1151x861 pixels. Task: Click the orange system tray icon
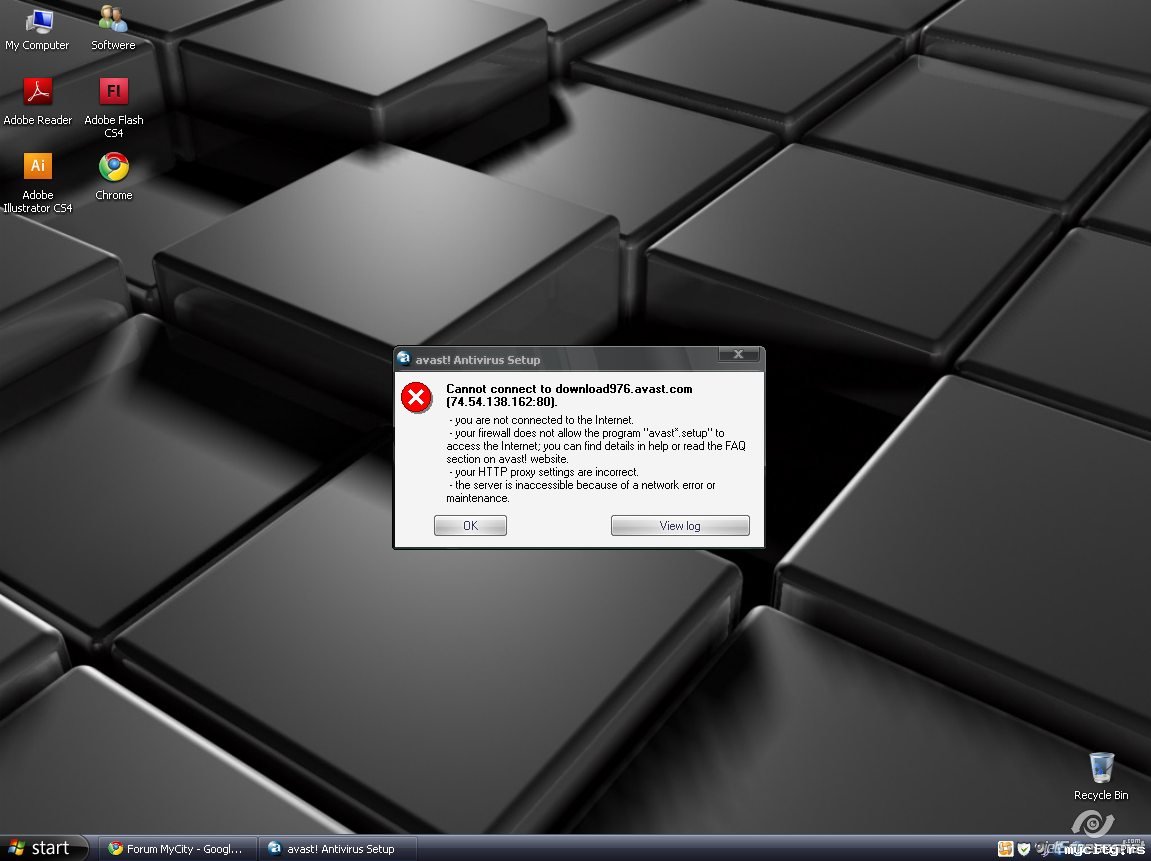pyautogui.click(x=1005, y=849)
